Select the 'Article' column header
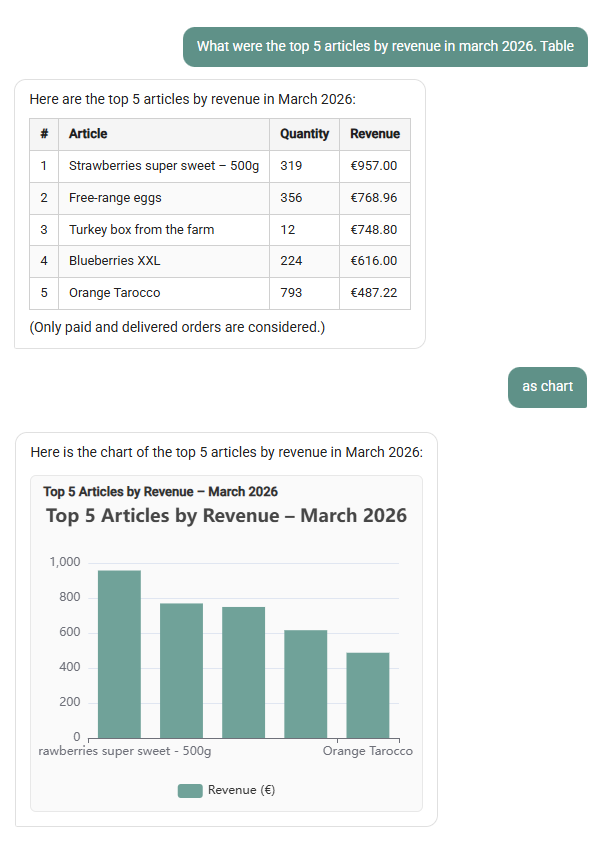Viewport: 600px width, 850px height. pos(164,134)
